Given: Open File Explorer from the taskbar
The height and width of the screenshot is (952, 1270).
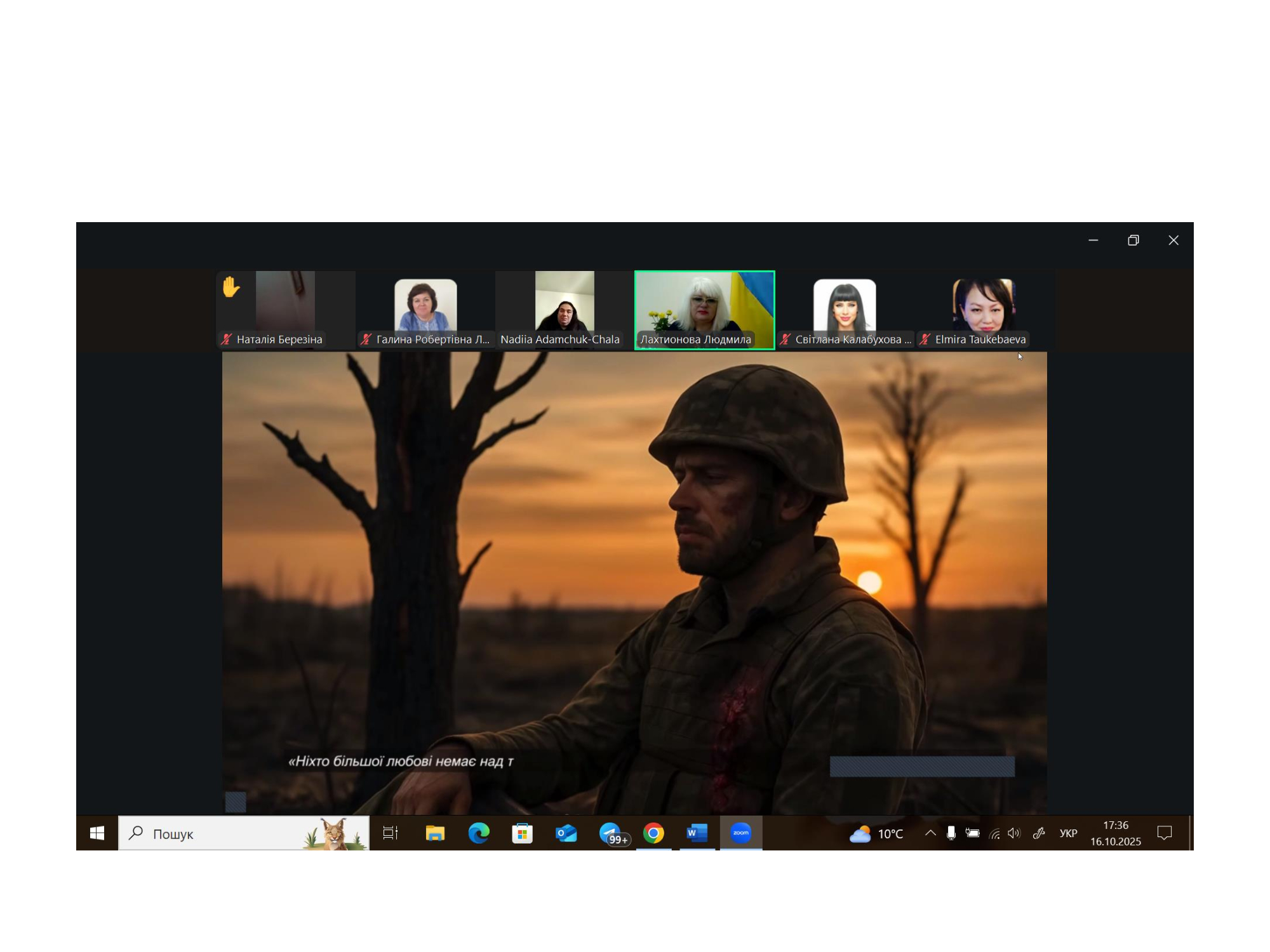Looking at the screenshot, I should click(435, 833).
